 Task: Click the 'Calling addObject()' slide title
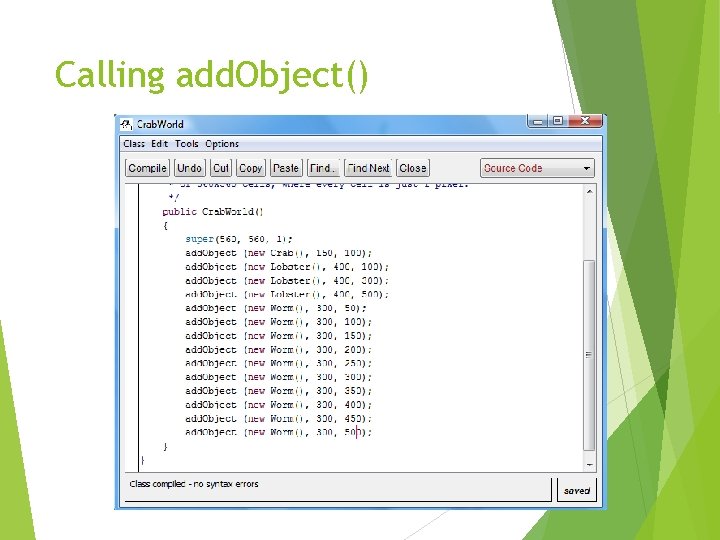click(x=212, y=75)
